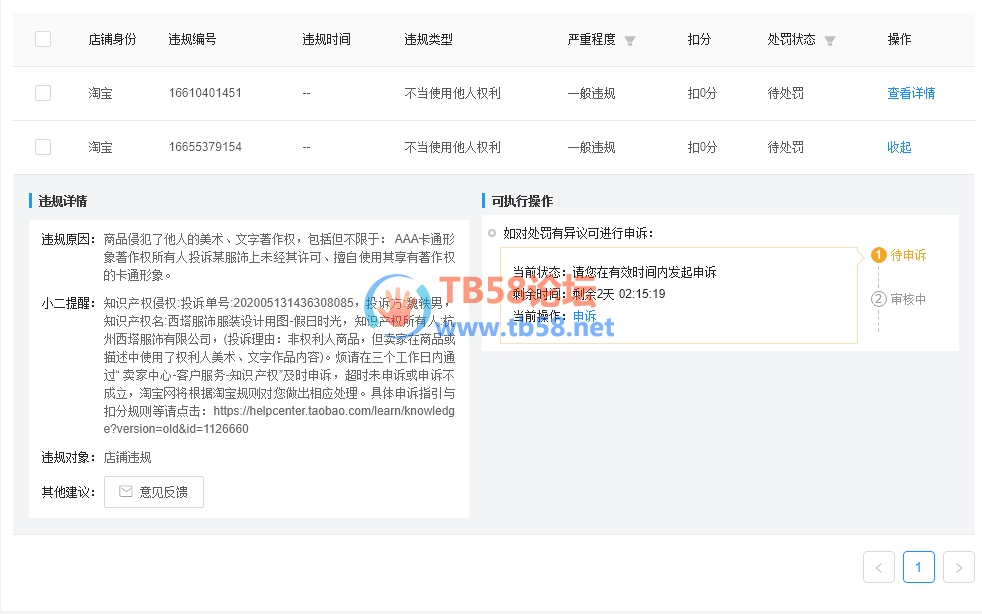Screen dimensions: 982x614
Task: Click the 违规时间 column header
Action: coord(326,40)
